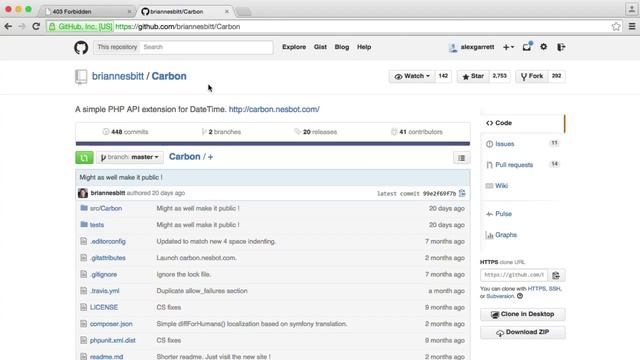Reload the page
This screenshot has height=360, width=640.
tap(36, 27)
